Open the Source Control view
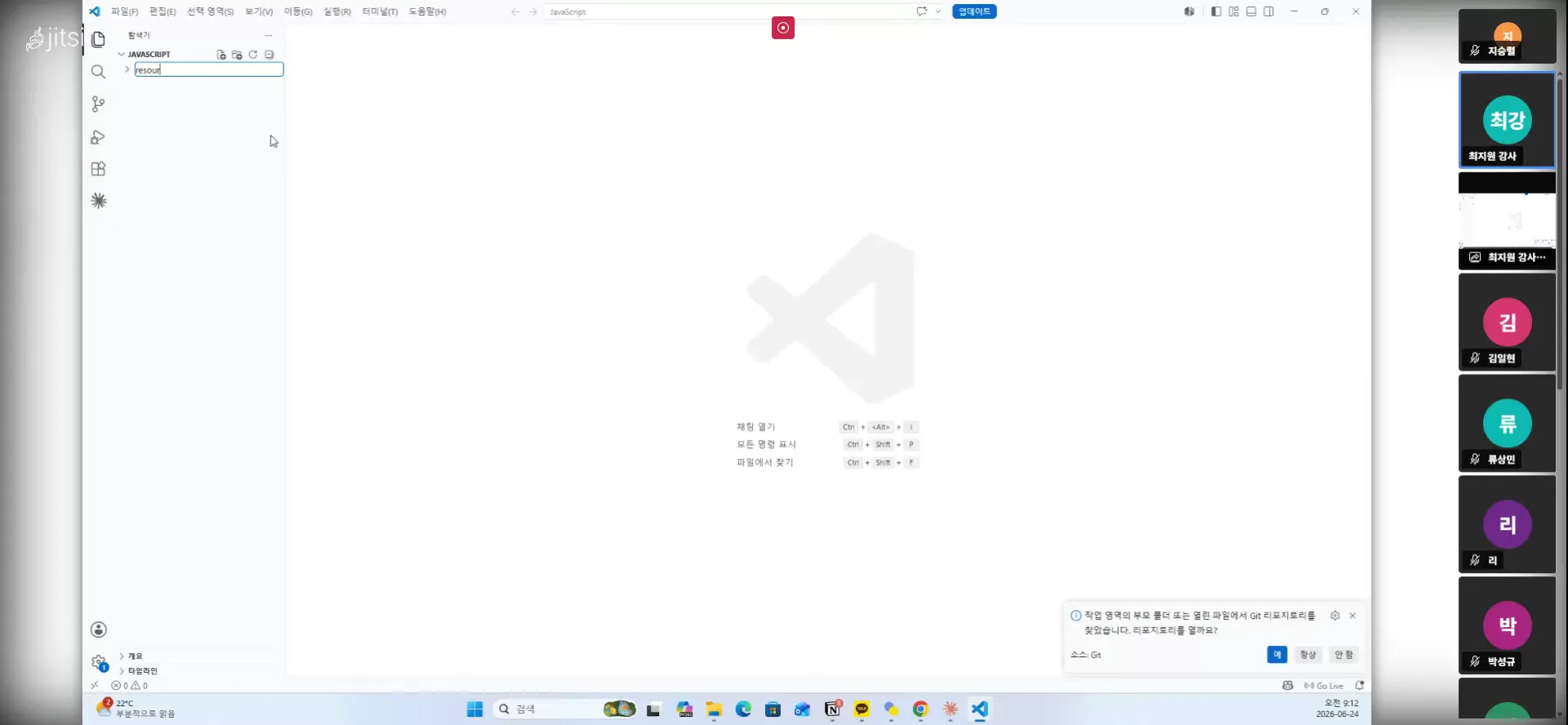Screen dimensions: 1568x725 pyautogui.click(x=98, y=104)
